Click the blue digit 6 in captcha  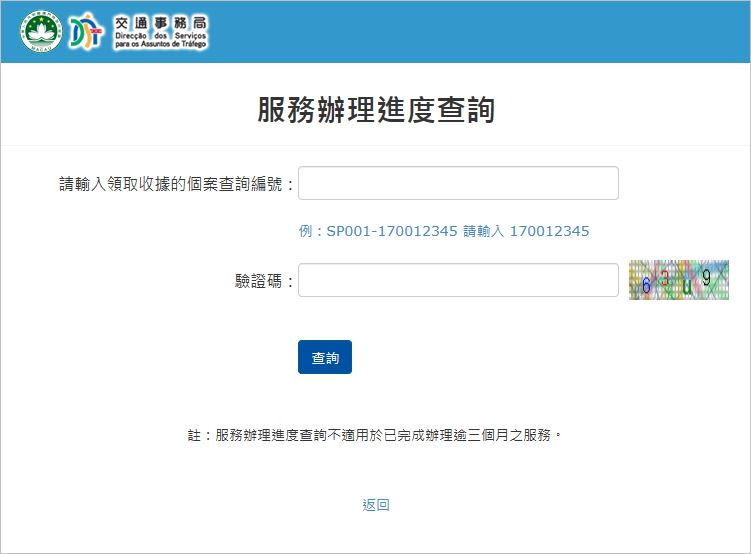[646, 285]
